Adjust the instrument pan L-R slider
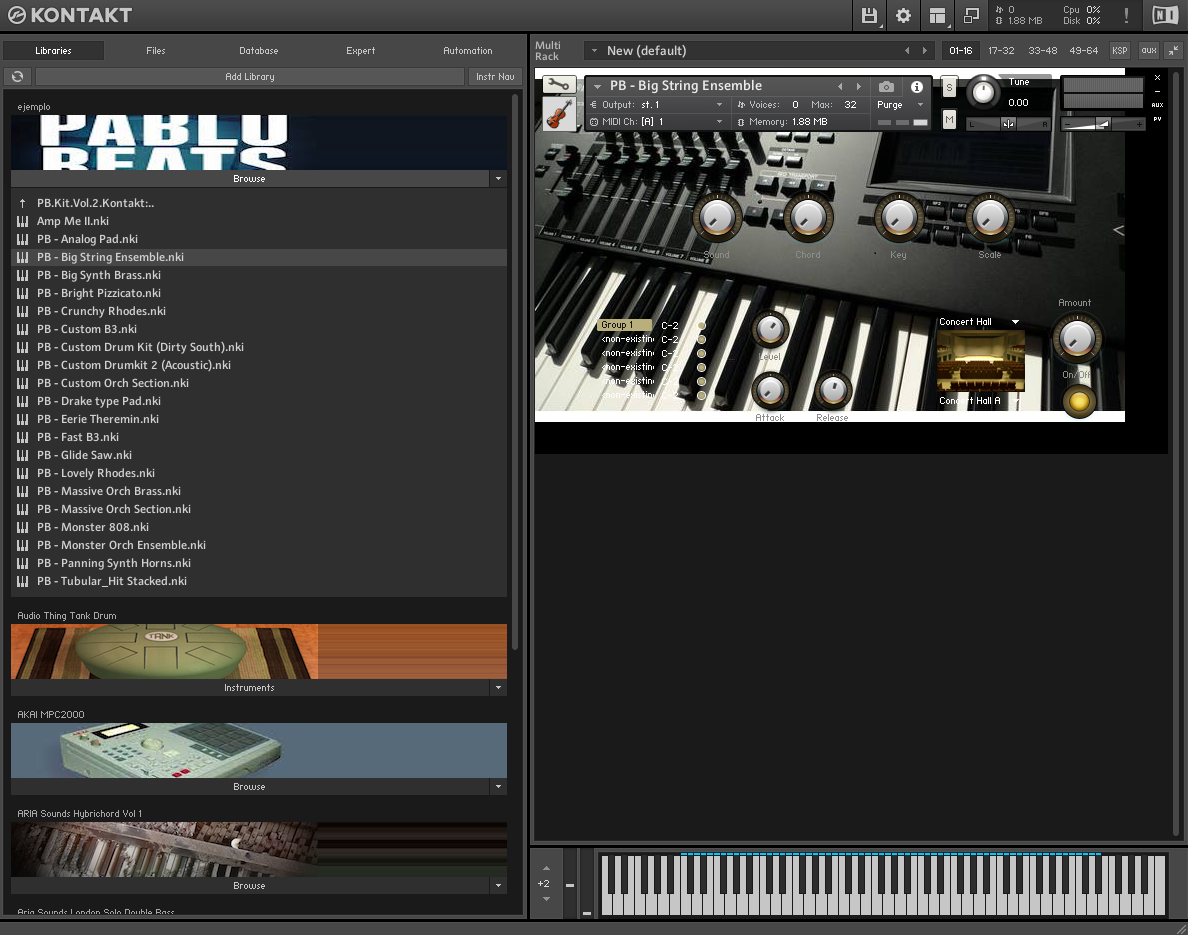This screenshot has width=1188, height=935. [1008, 124]
